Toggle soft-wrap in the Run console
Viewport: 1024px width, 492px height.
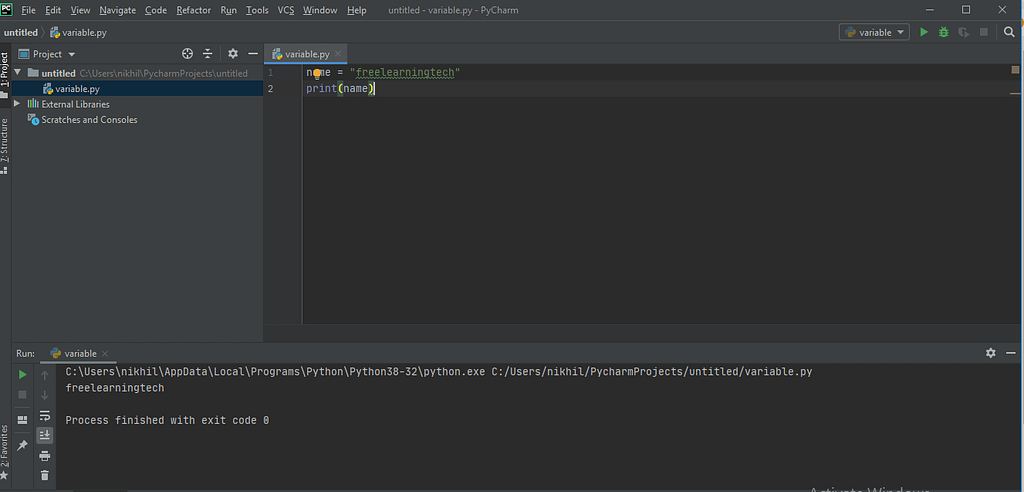coord(44,416)
